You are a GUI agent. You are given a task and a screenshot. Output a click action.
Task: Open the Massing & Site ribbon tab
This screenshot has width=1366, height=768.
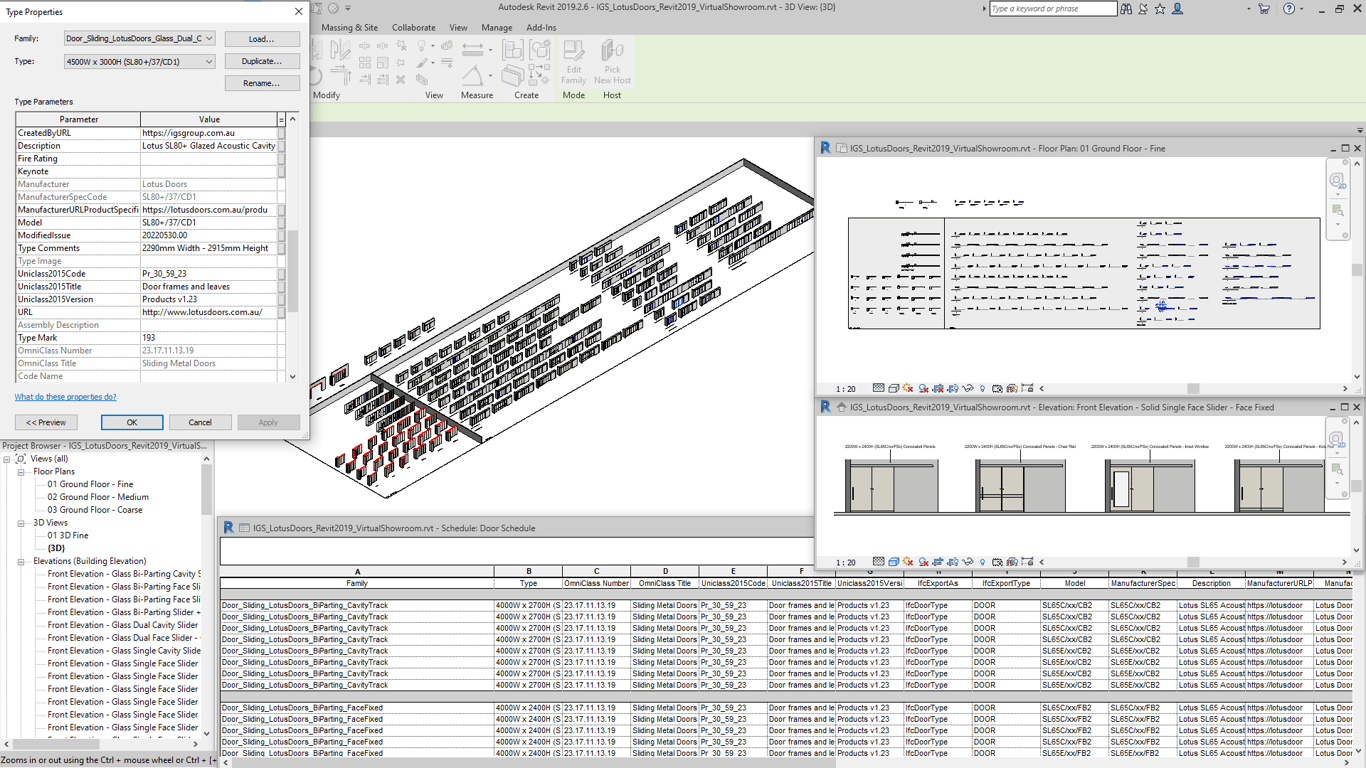[x=349, y=28]
